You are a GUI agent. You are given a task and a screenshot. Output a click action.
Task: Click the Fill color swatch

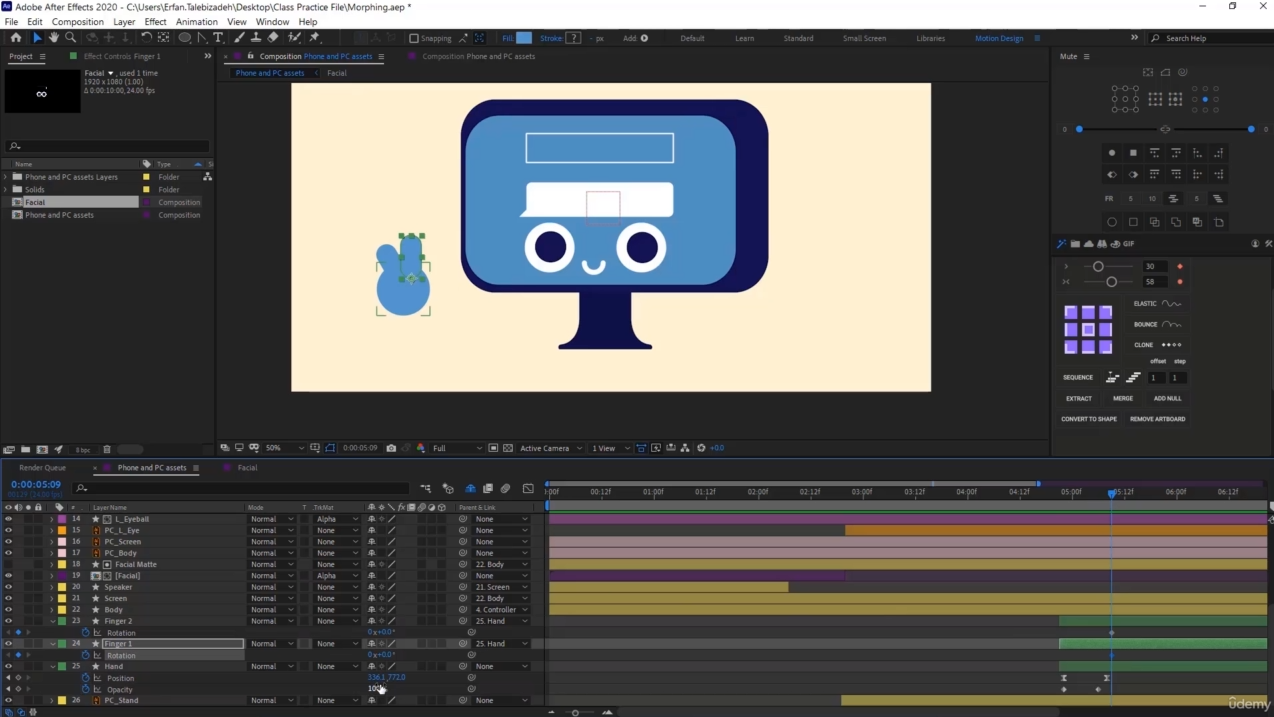(524, 38)
